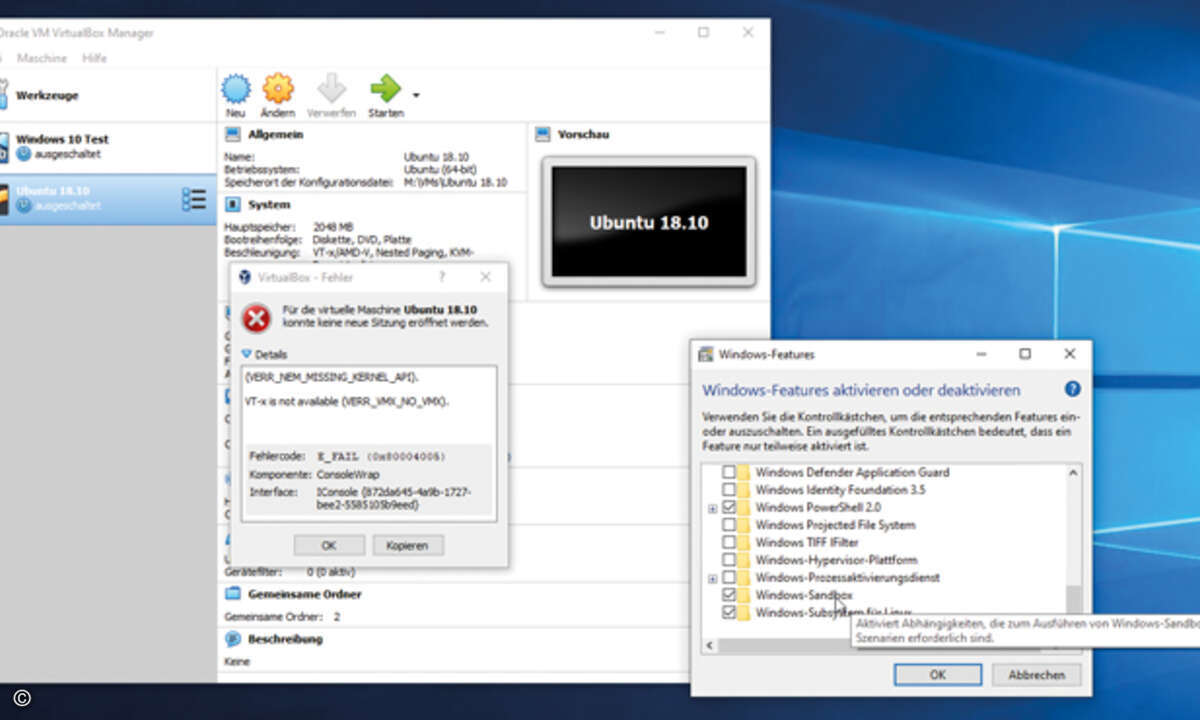
Task: Tick Windows-Prozessaktivierungsdienst checkbox
Action: click(728, 577)
